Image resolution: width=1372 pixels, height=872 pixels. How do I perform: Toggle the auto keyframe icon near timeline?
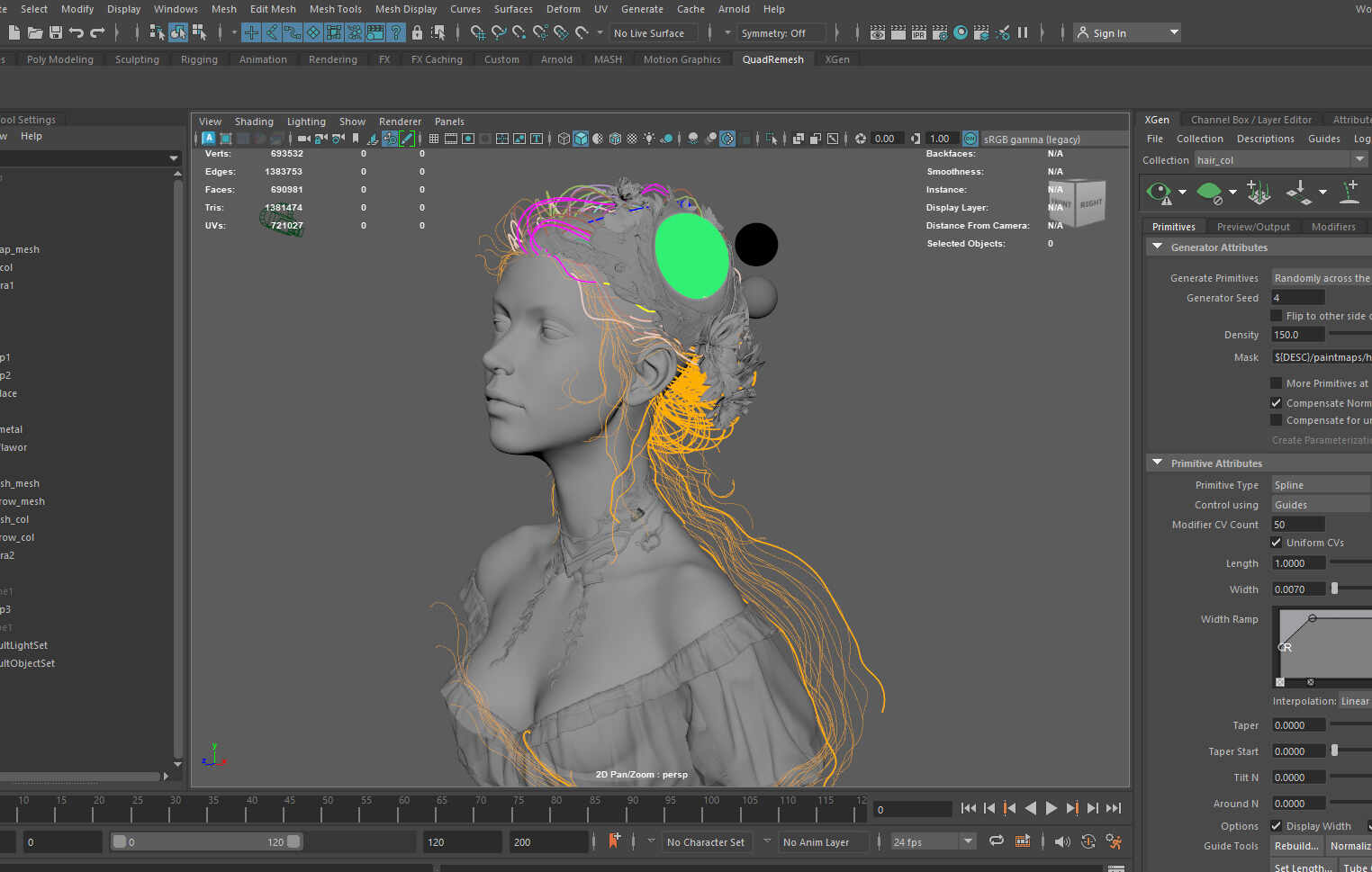point(1088,841)
